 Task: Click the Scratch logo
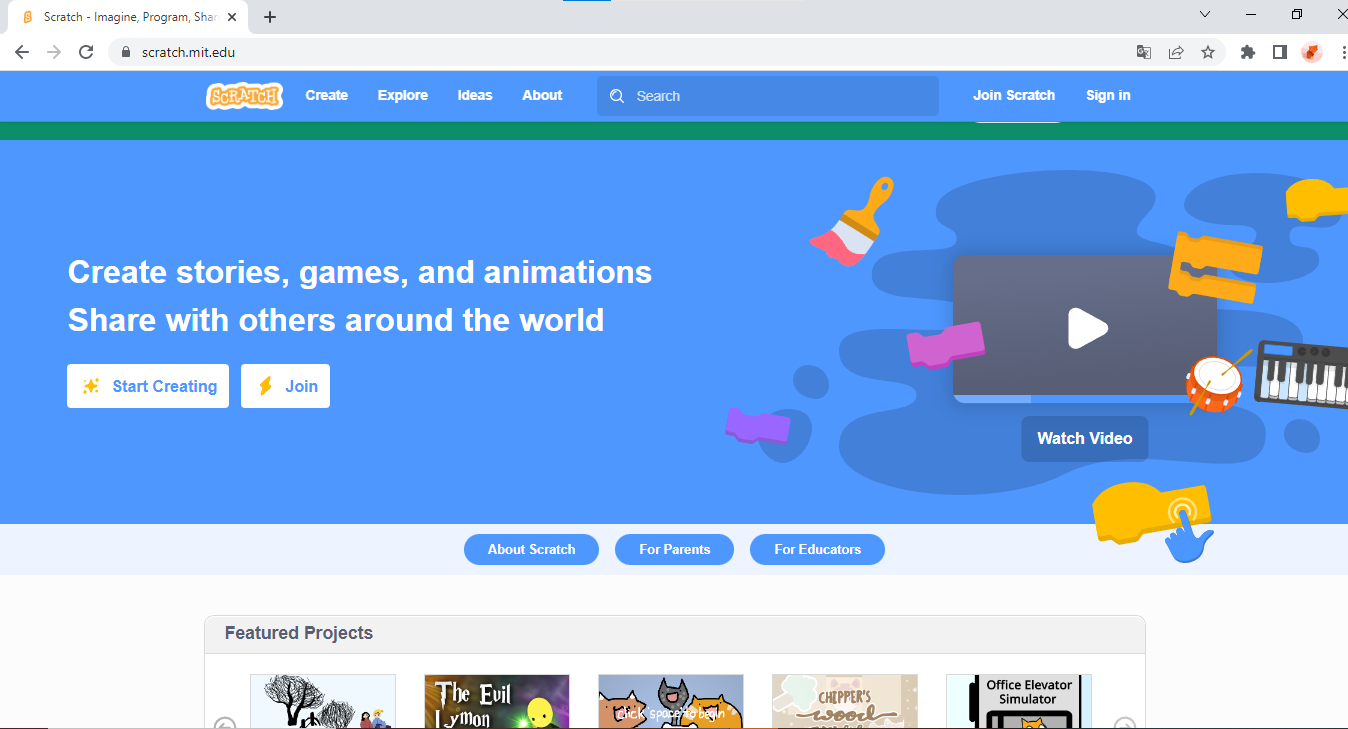pos(244,96)
